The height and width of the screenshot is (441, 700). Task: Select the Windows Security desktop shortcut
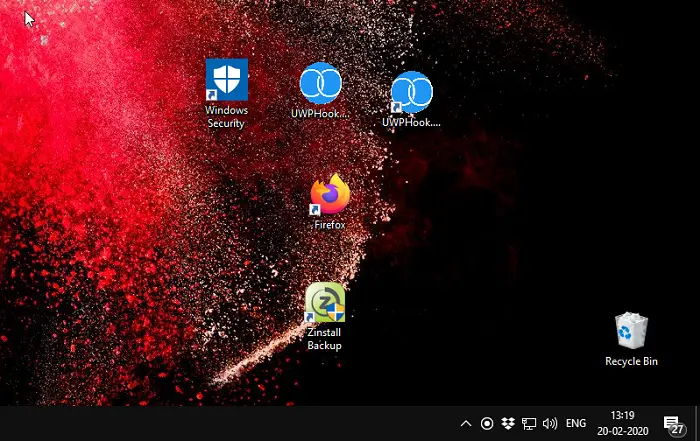226,93
